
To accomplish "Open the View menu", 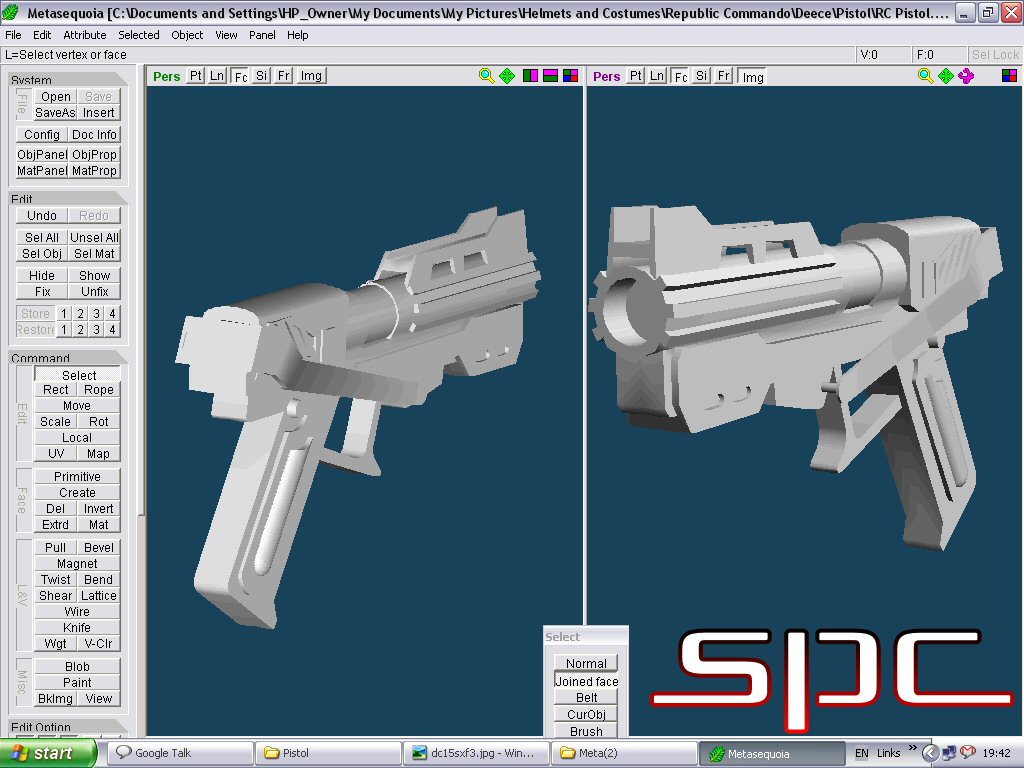I will tap(227, 35).
